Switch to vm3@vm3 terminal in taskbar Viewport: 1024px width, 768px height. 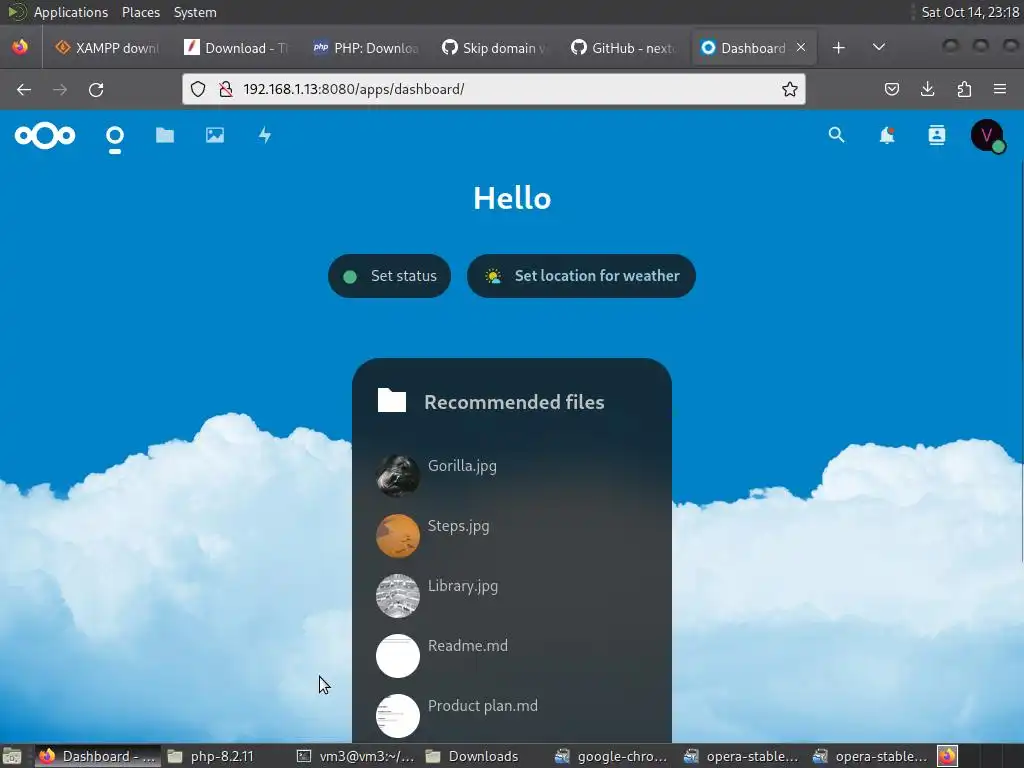(x=356, y=756)
